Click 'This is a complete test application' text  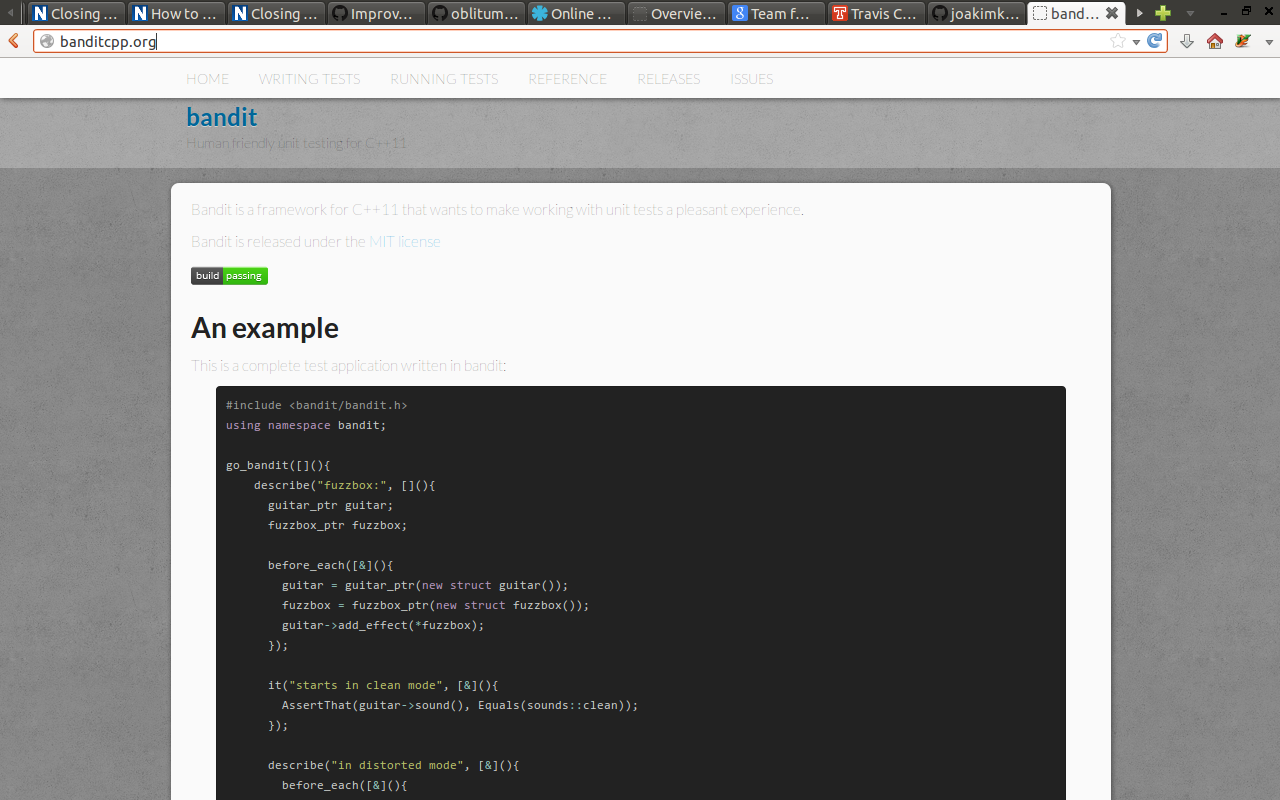pyautogui.click(x=349, y=365)
